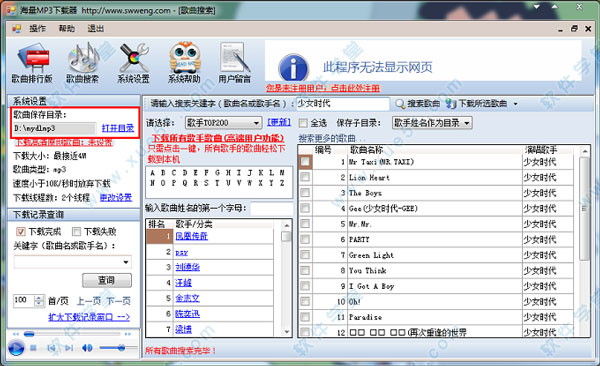Click the 搜索更多的歌曲 text

coord(332,138)
